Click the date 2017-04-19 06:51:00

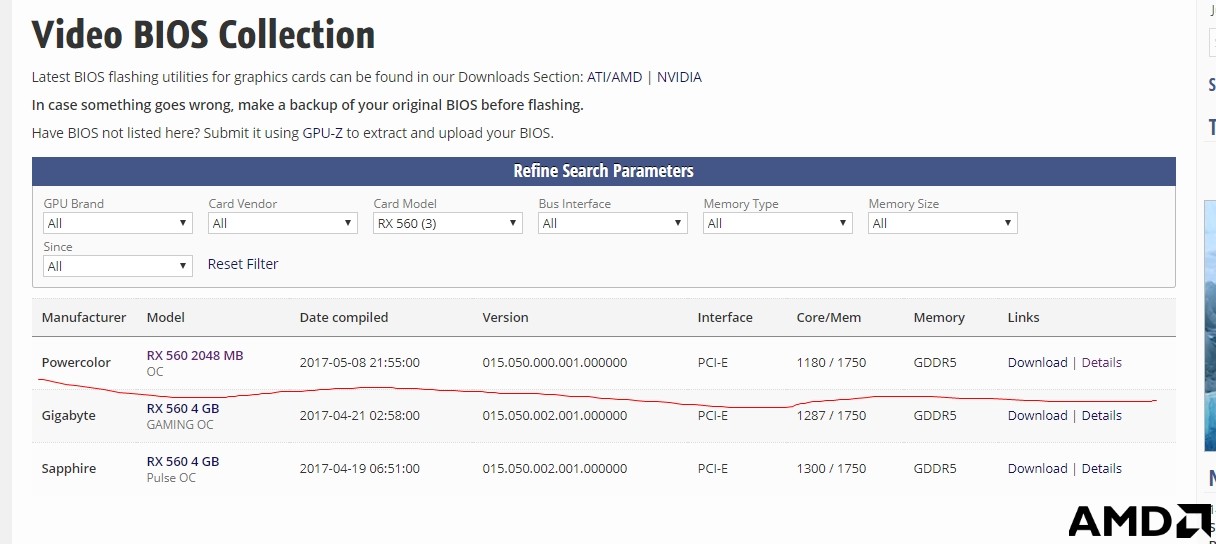click(360, 468)
